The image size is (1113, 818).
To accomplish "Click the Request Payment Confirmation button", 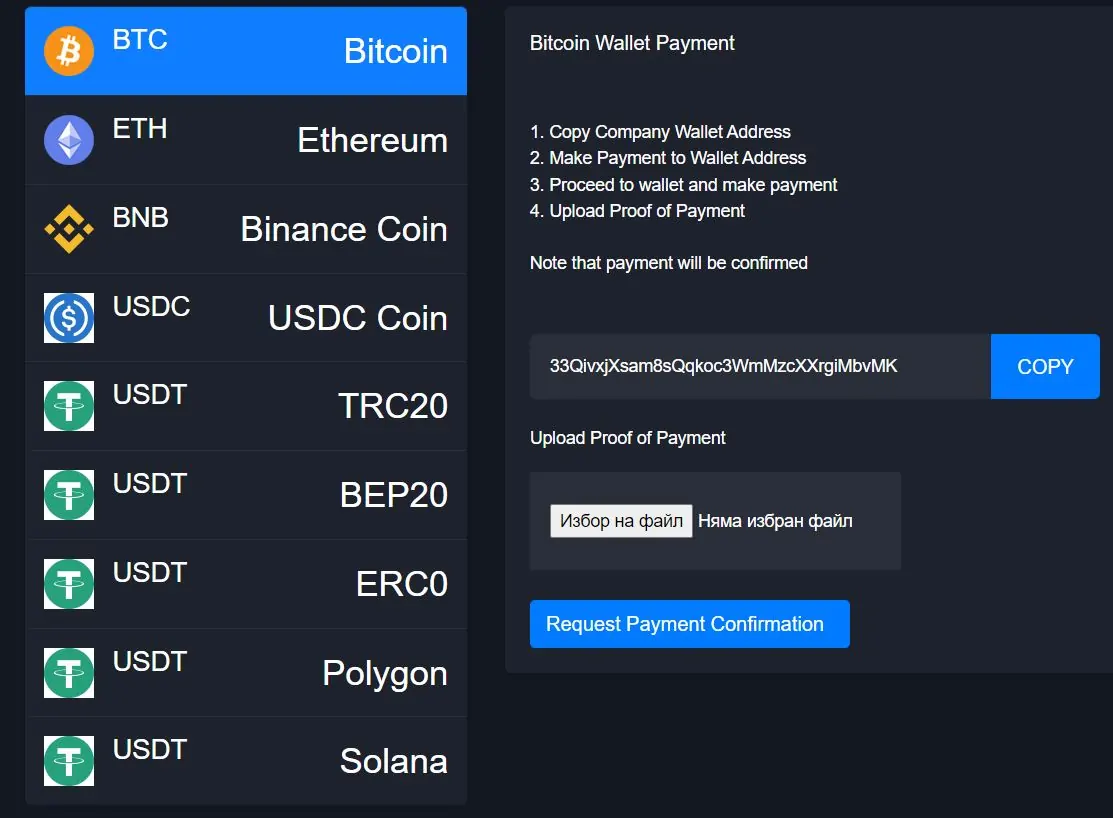I will point(689,624).
